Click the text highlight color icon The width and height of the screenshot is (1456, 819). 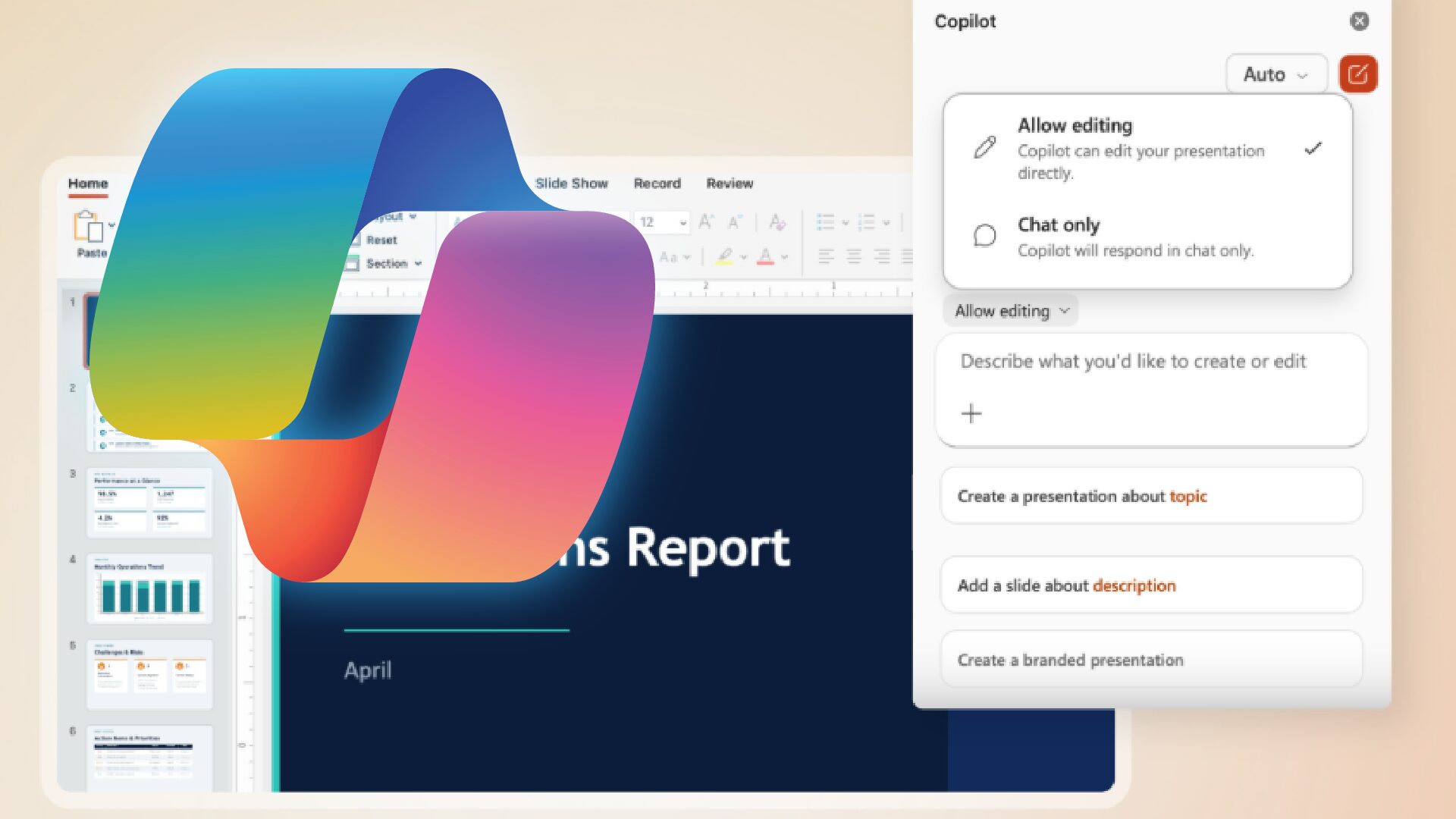pyautogui.click(x=725, y=257)
